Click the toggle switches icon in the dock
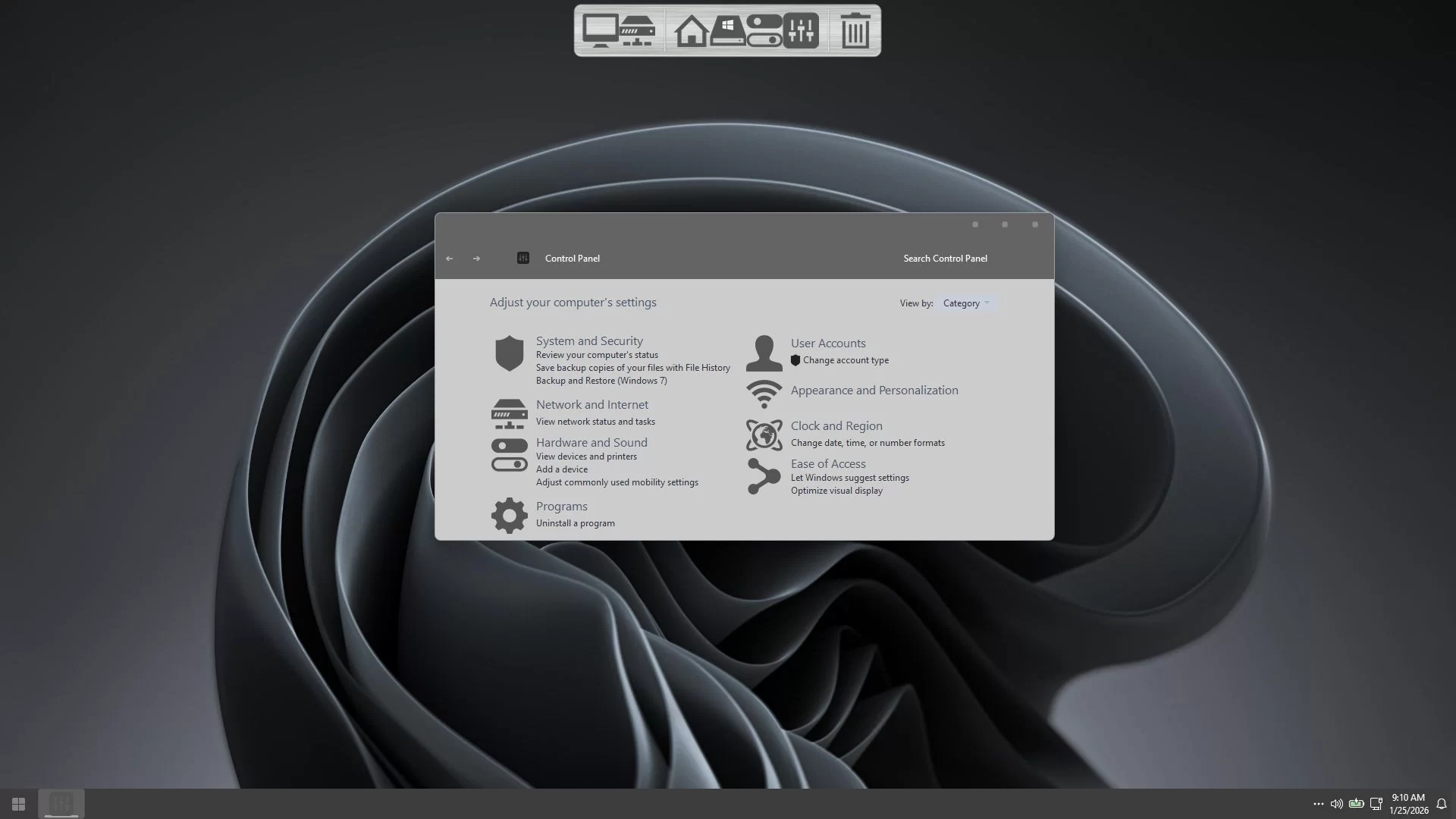Image resolution: width=1456 pixels, height=819 pixels. tap(764, 31)
